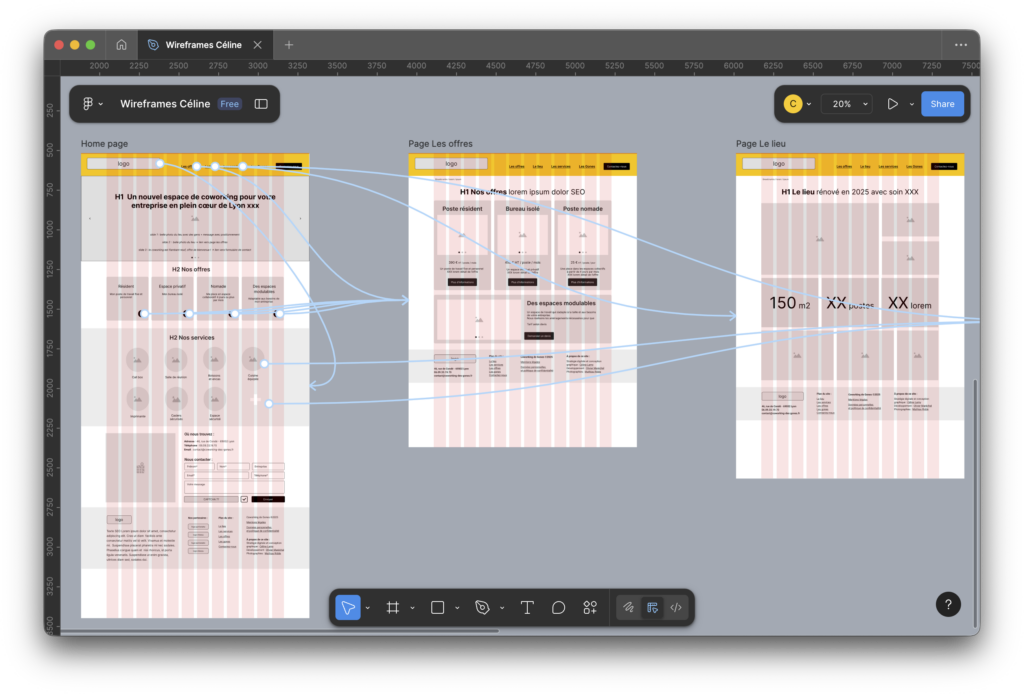
Task: Go to the Home icon tab
Action: coord(121,45)
